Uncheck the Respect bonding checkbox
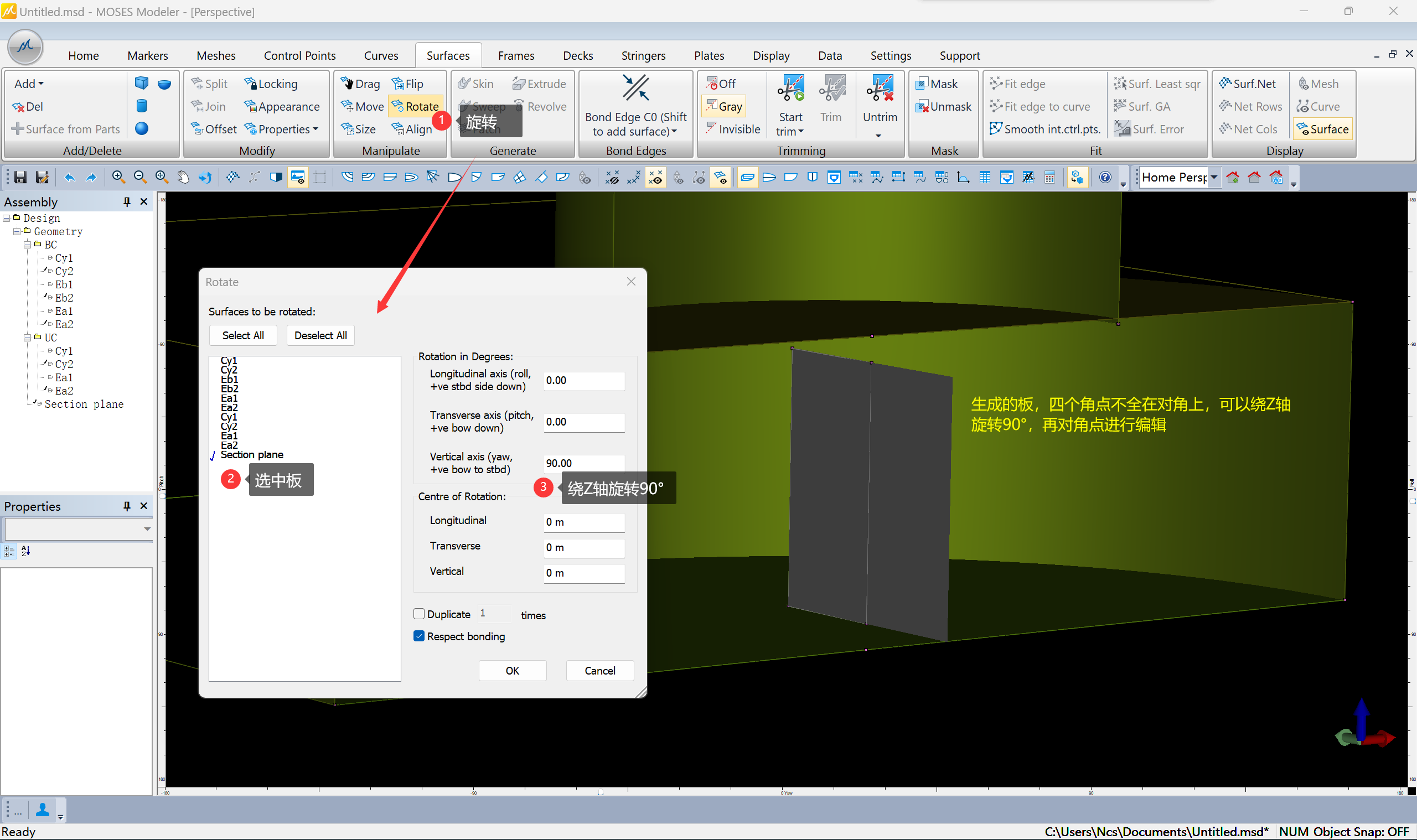The width and height of the screenshot is (1417, 840). click(419, 636)
